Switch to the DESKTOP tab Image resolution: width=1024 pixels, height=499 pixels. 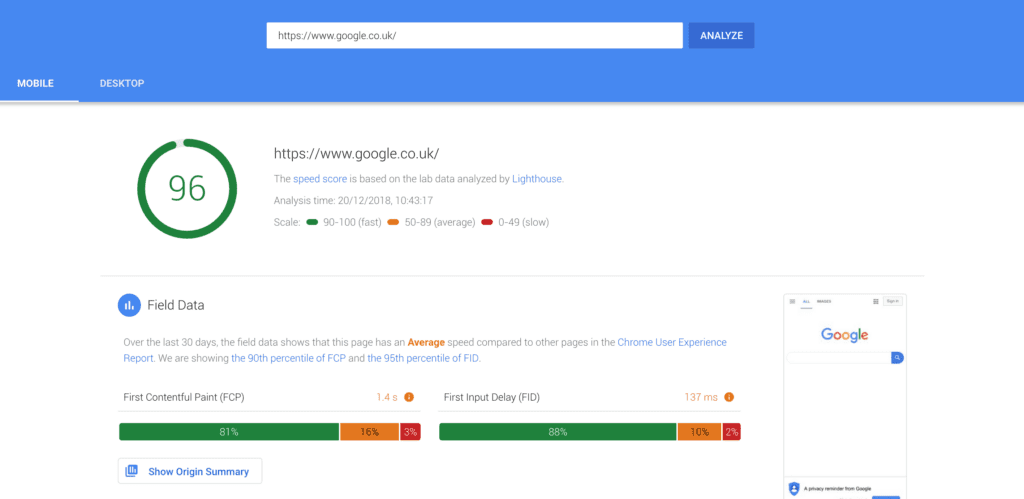[122, 83]
